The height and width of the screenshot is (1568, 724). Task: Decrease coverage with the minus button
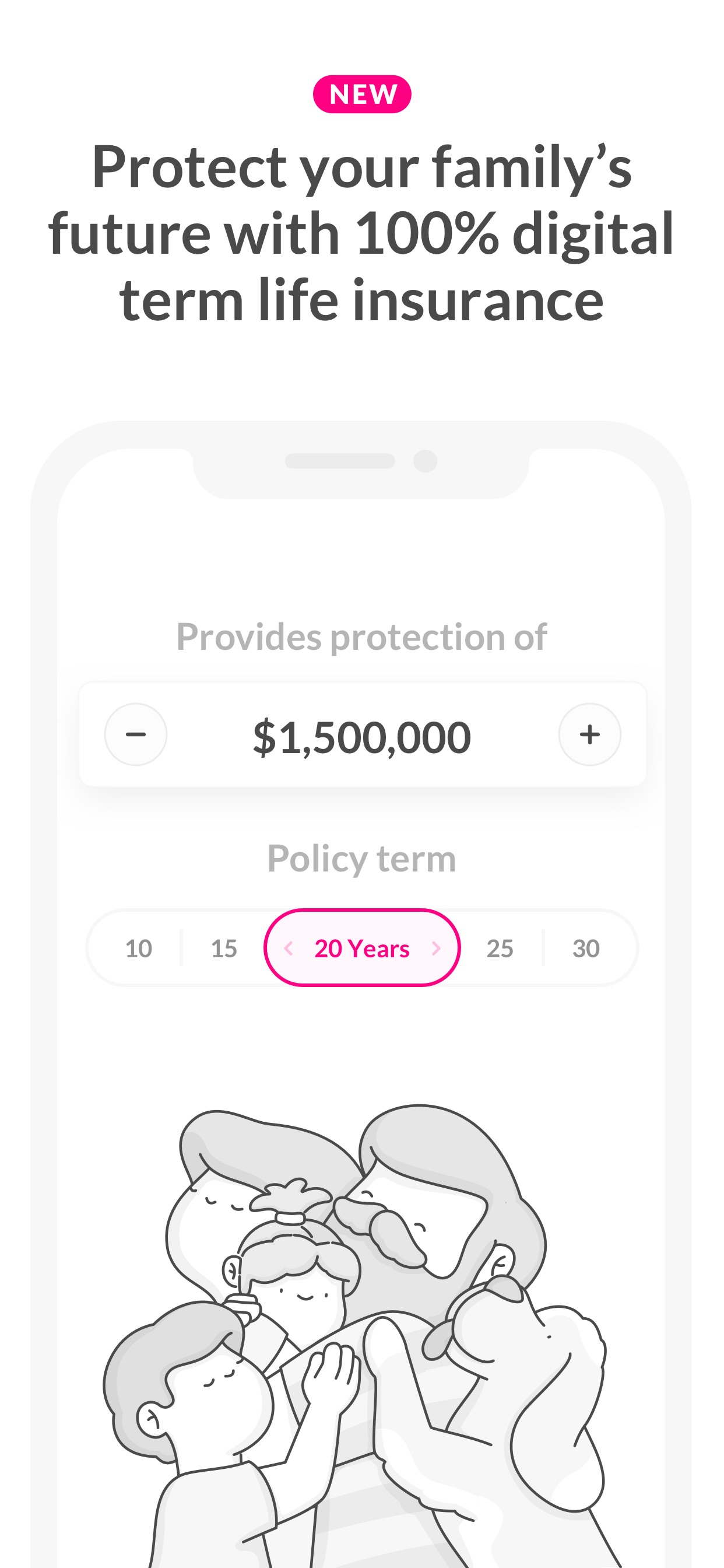tap(136, 734)
